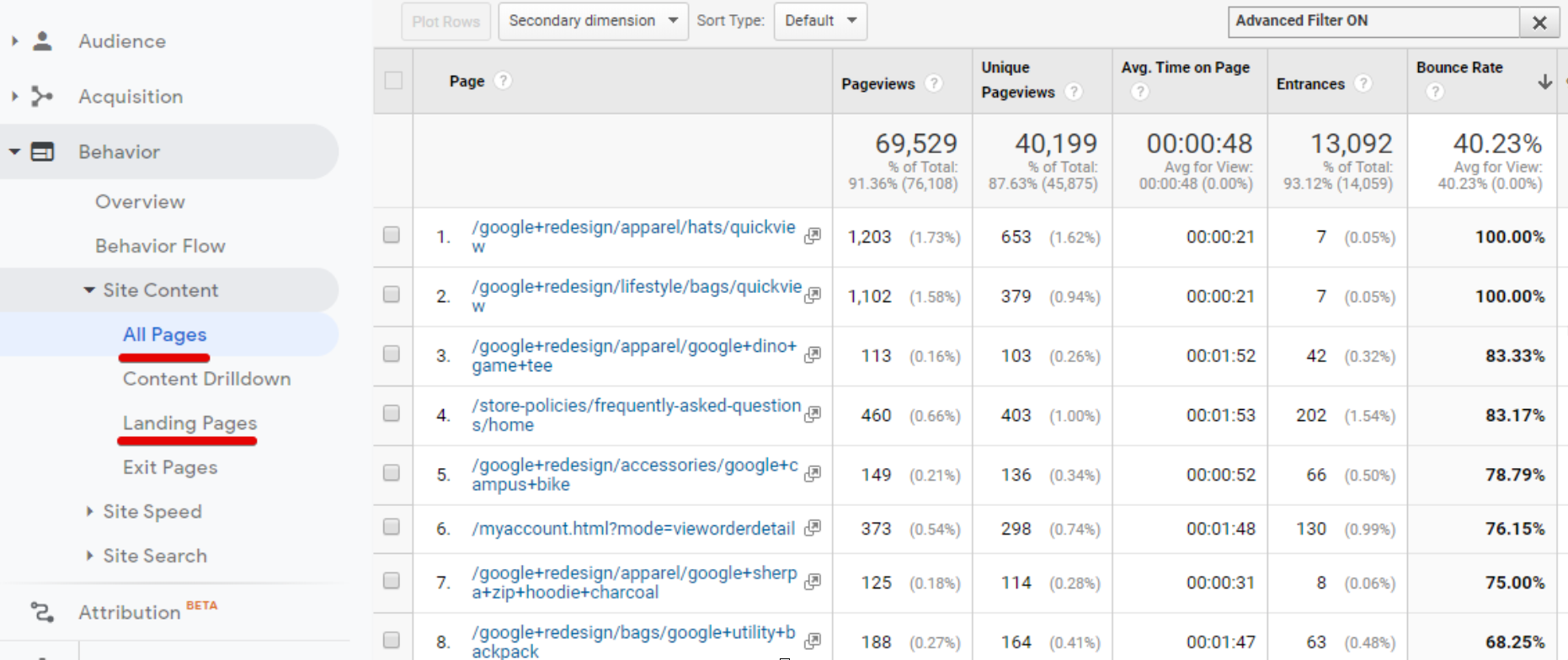
Task: Click the Behavior section icon
Action: click(42, 152)
